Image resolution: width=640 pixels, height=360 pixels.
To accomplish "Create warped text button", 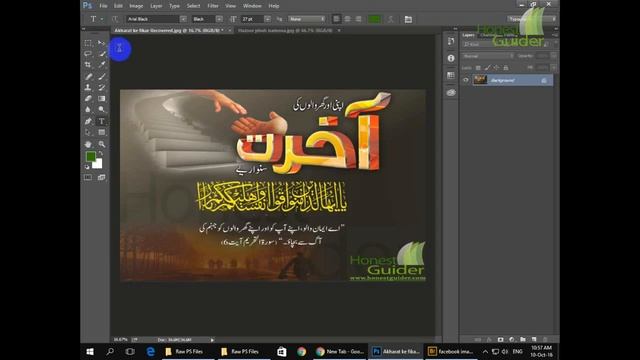I will tap(390, 19).
